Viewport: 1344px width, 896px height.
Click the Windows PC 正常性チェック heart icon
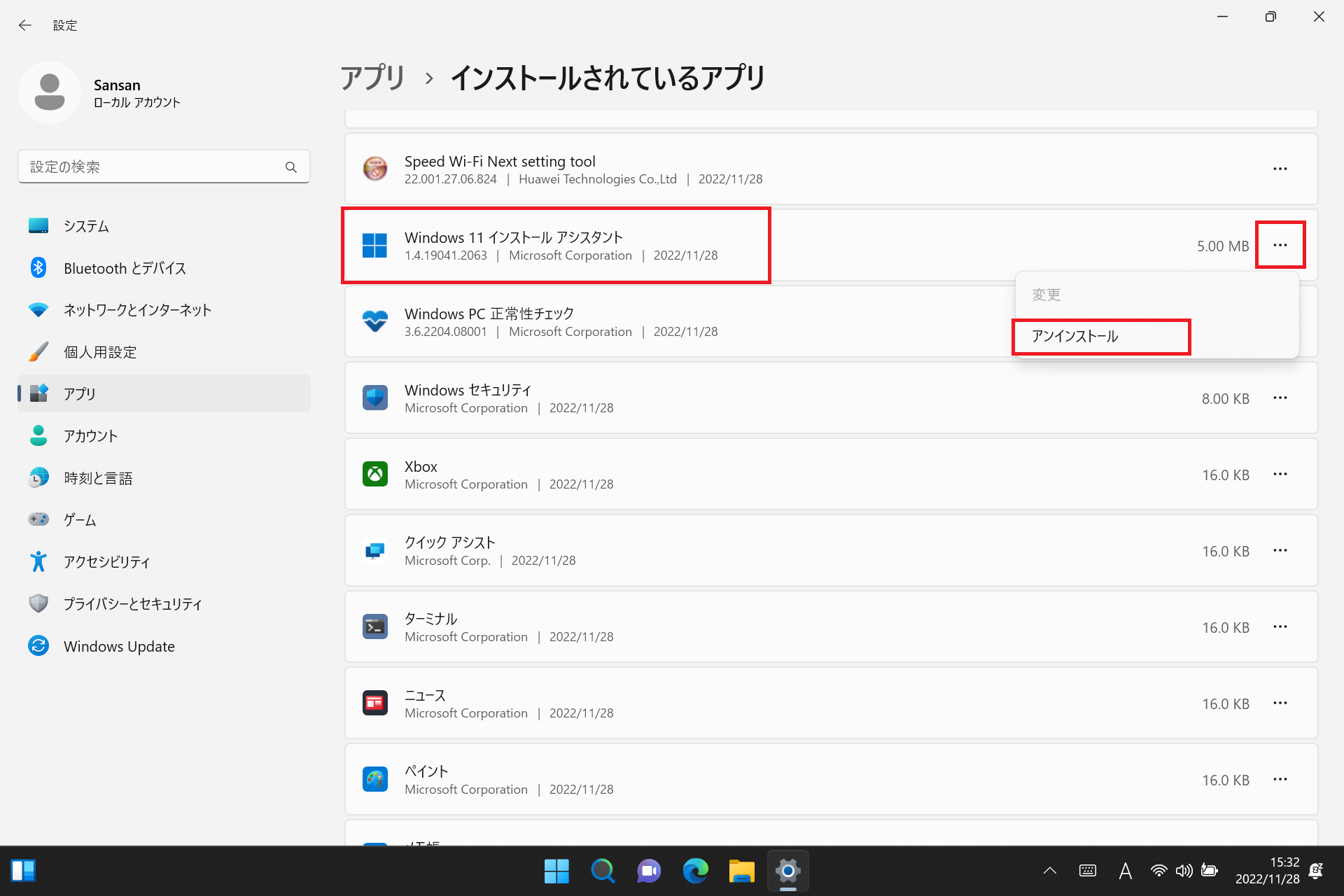click(x=375, y=321)
